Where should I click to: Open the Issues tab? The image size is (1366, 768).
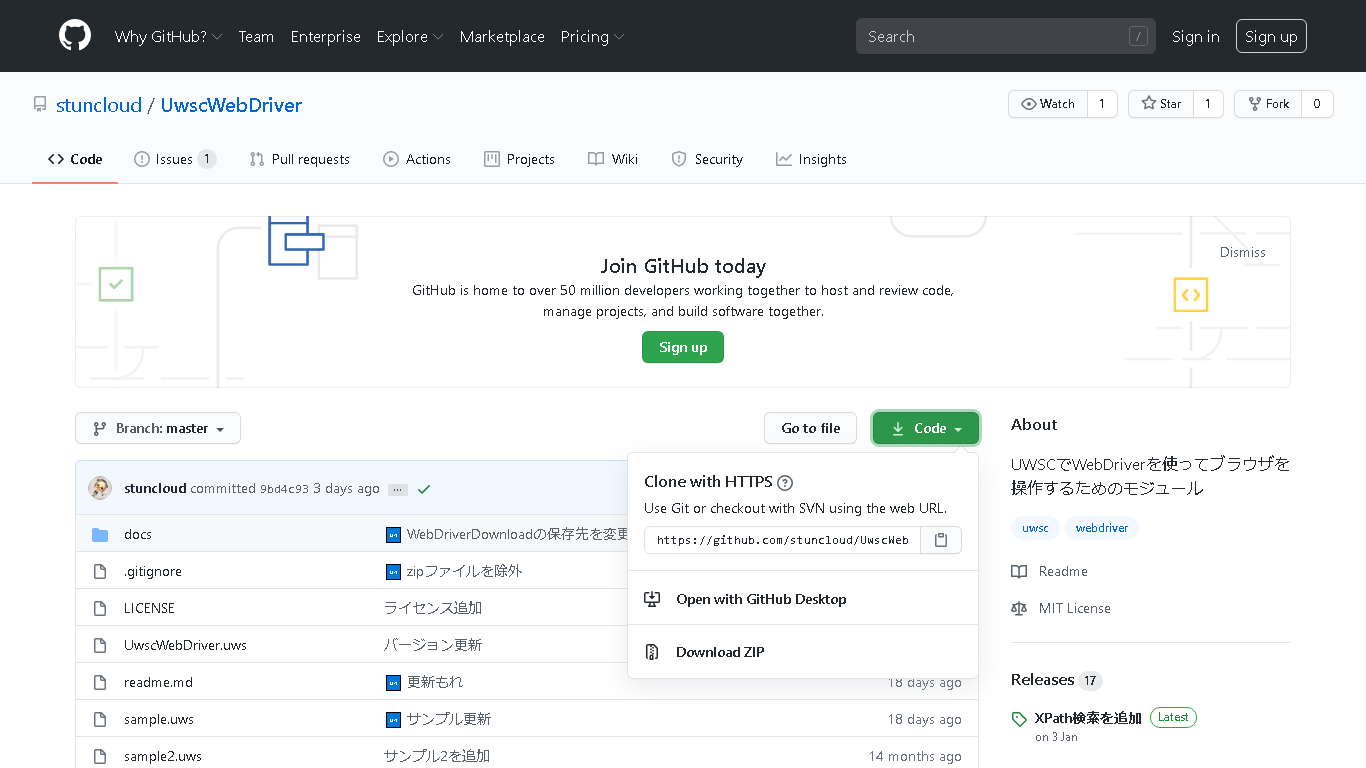(175, 159)
